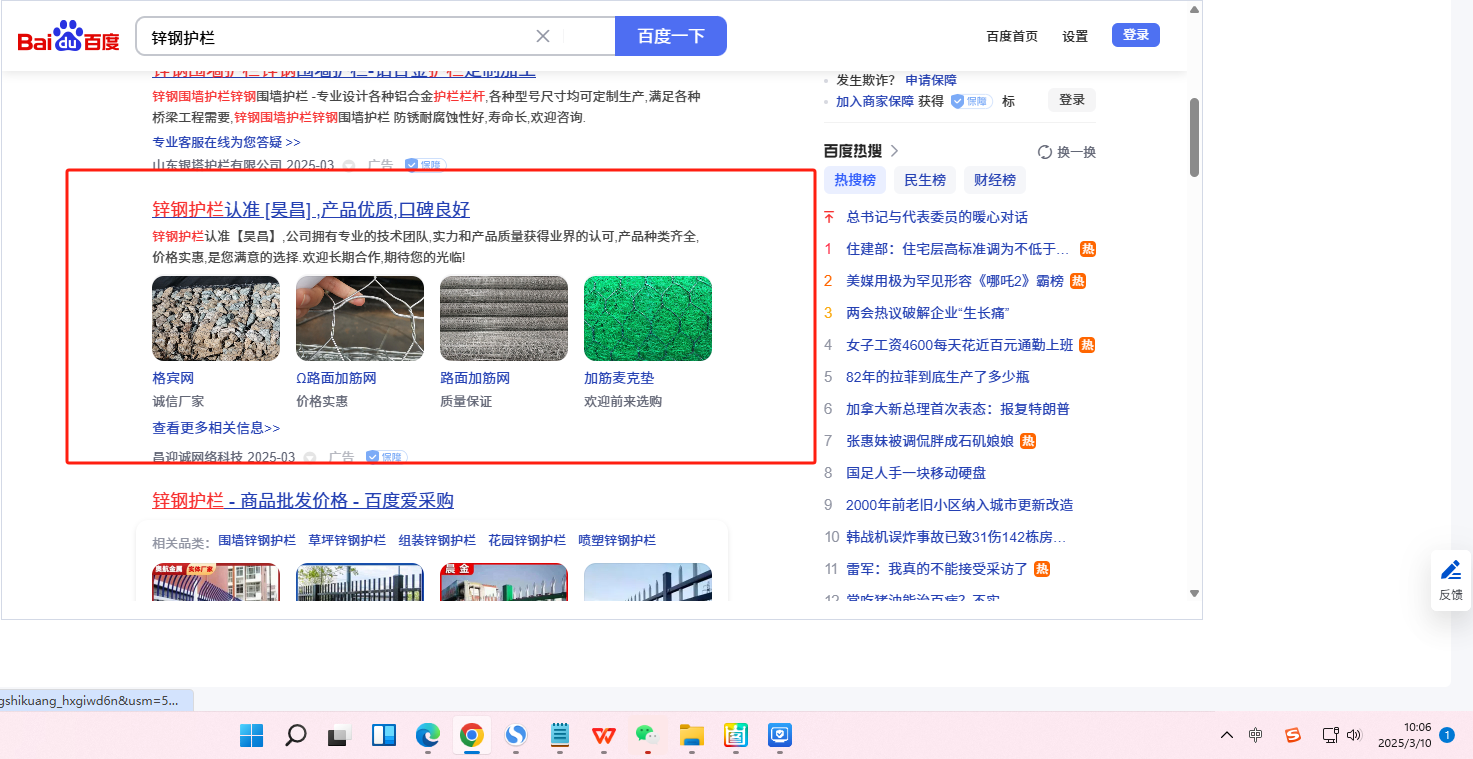
Task: Open the Windows Start menu
Action: (x=251, y=736)
